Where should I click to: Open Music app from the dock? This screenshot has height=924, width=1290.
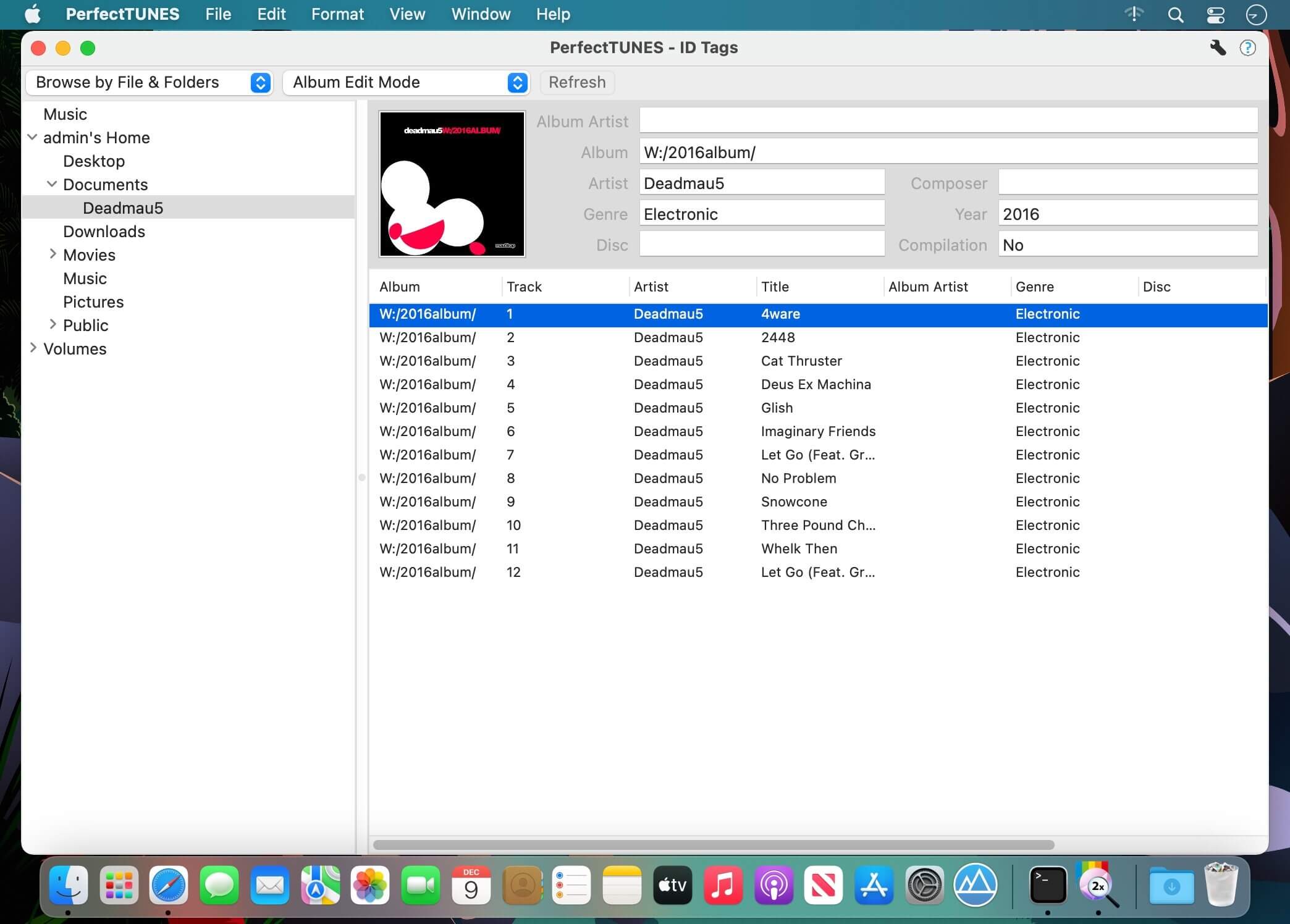(x=723, y=885)
